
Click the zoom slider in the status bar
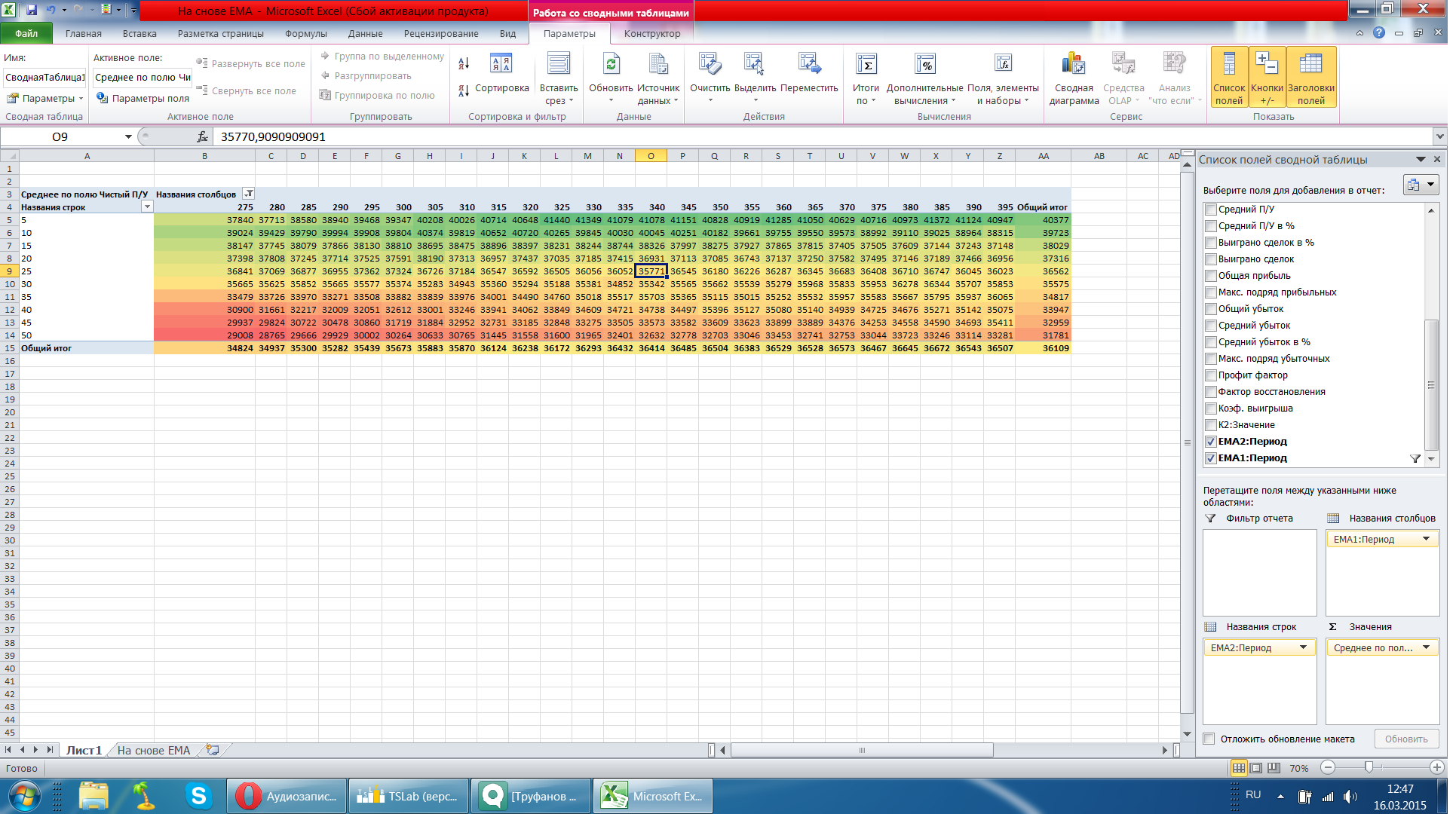coord(1369,767)
